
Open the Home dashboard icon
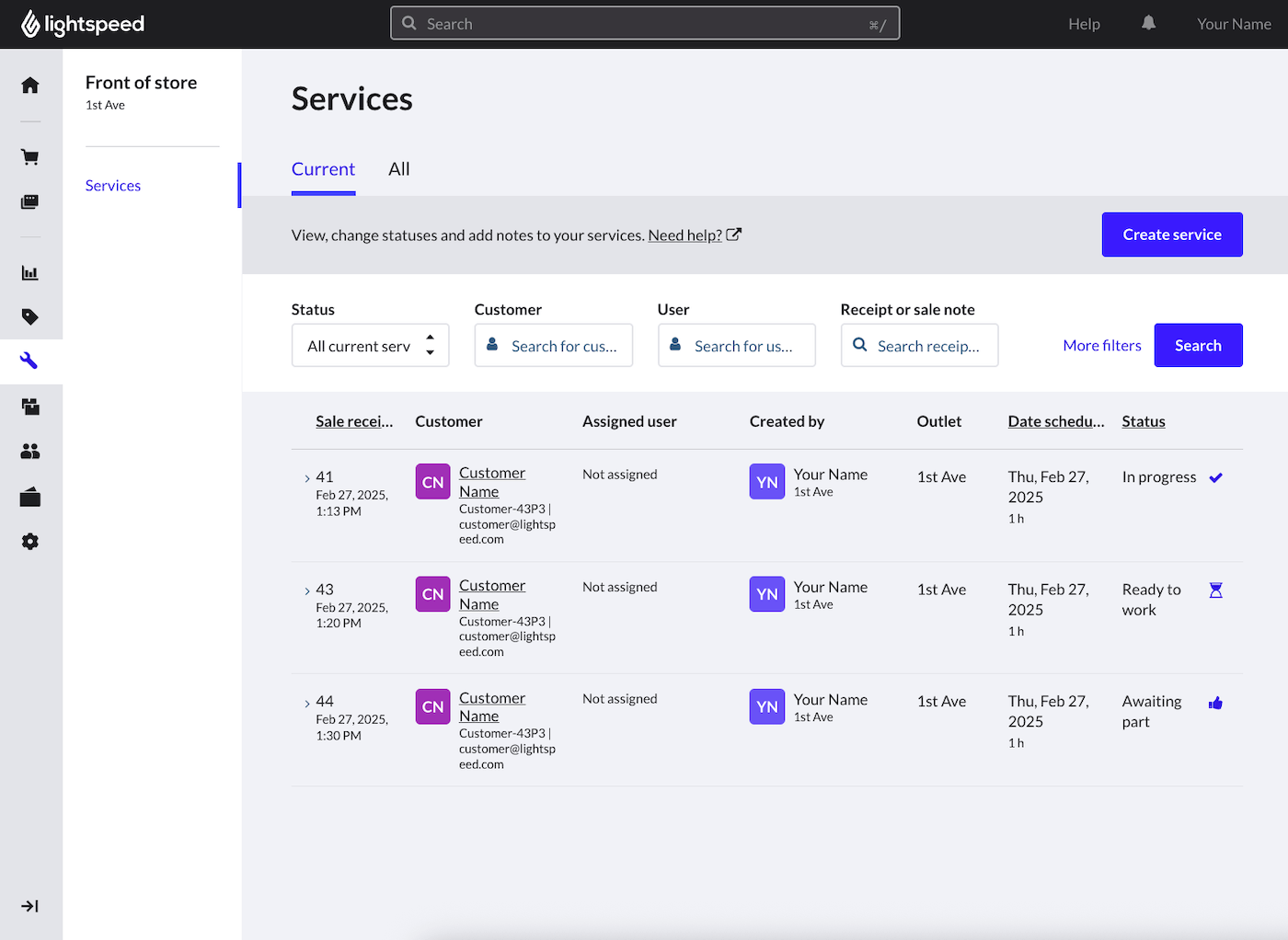[29, 85]
